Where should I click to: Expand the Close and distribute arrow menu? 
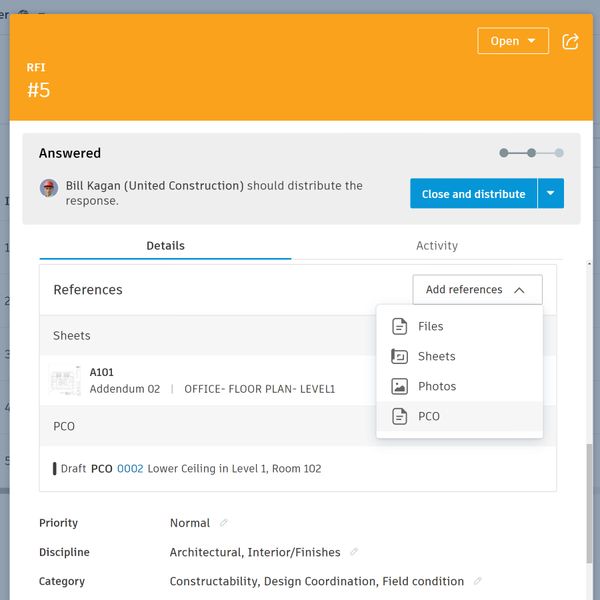551,194
